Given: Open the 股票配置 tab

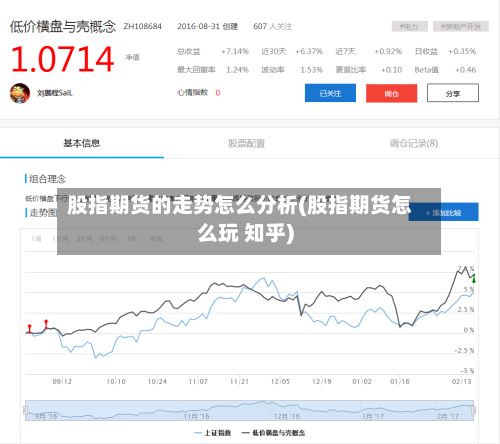Looking at the screenshot, I should (x=246, y=143).
